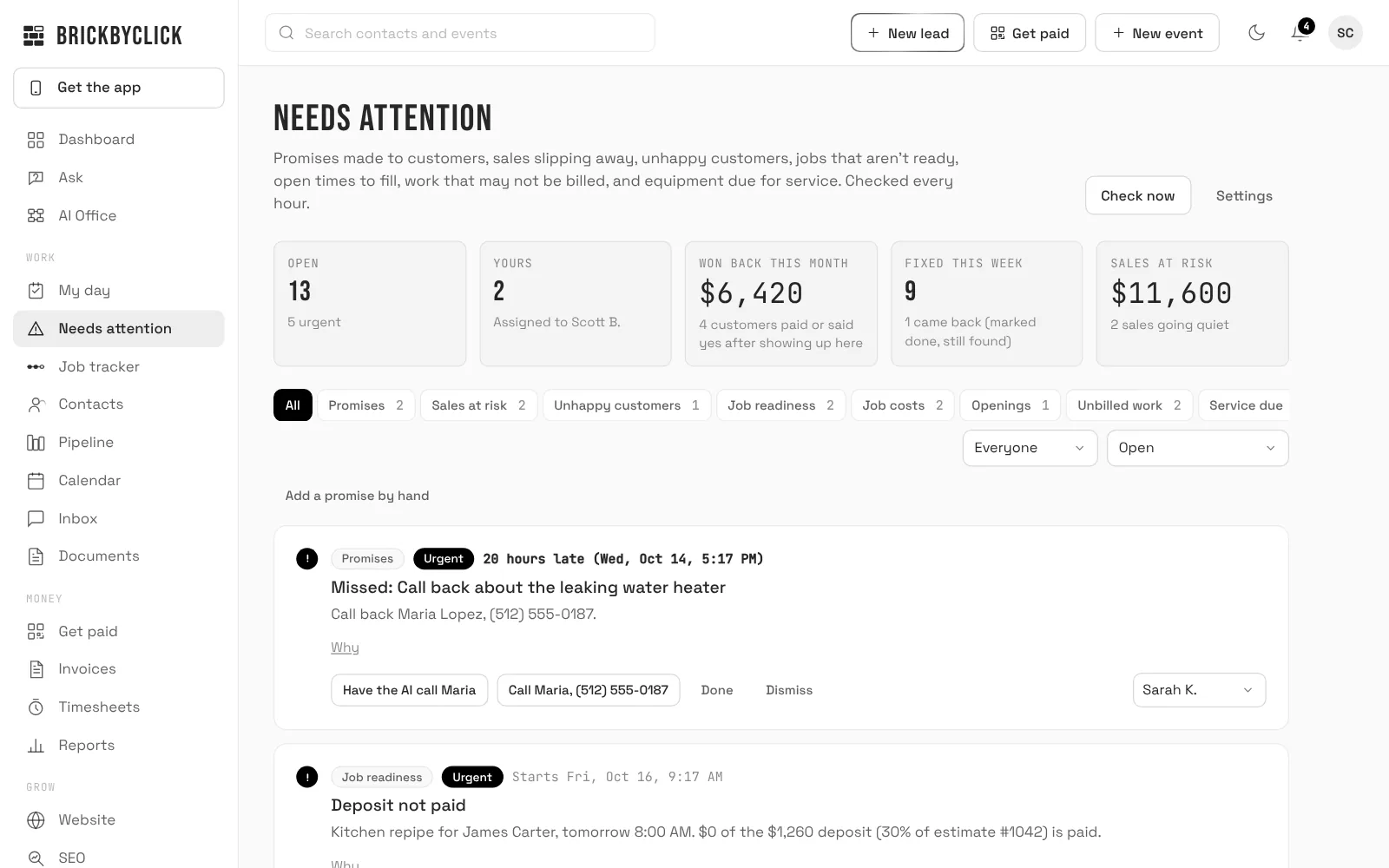The width and height of the screenshot is (1389, 868).
Task: Click the Job tracker dots icon
Action: [36, 367]
